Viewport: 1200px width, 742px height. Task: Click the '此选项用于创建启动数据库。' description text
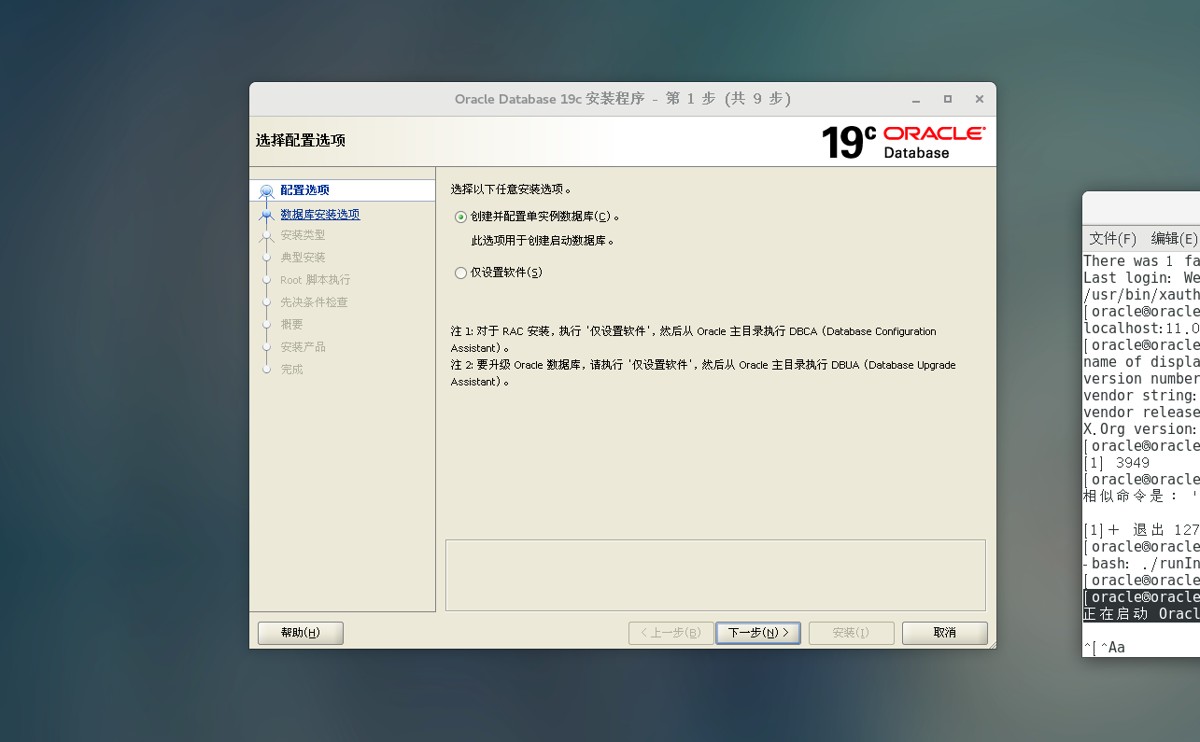(x=543, y=241)
